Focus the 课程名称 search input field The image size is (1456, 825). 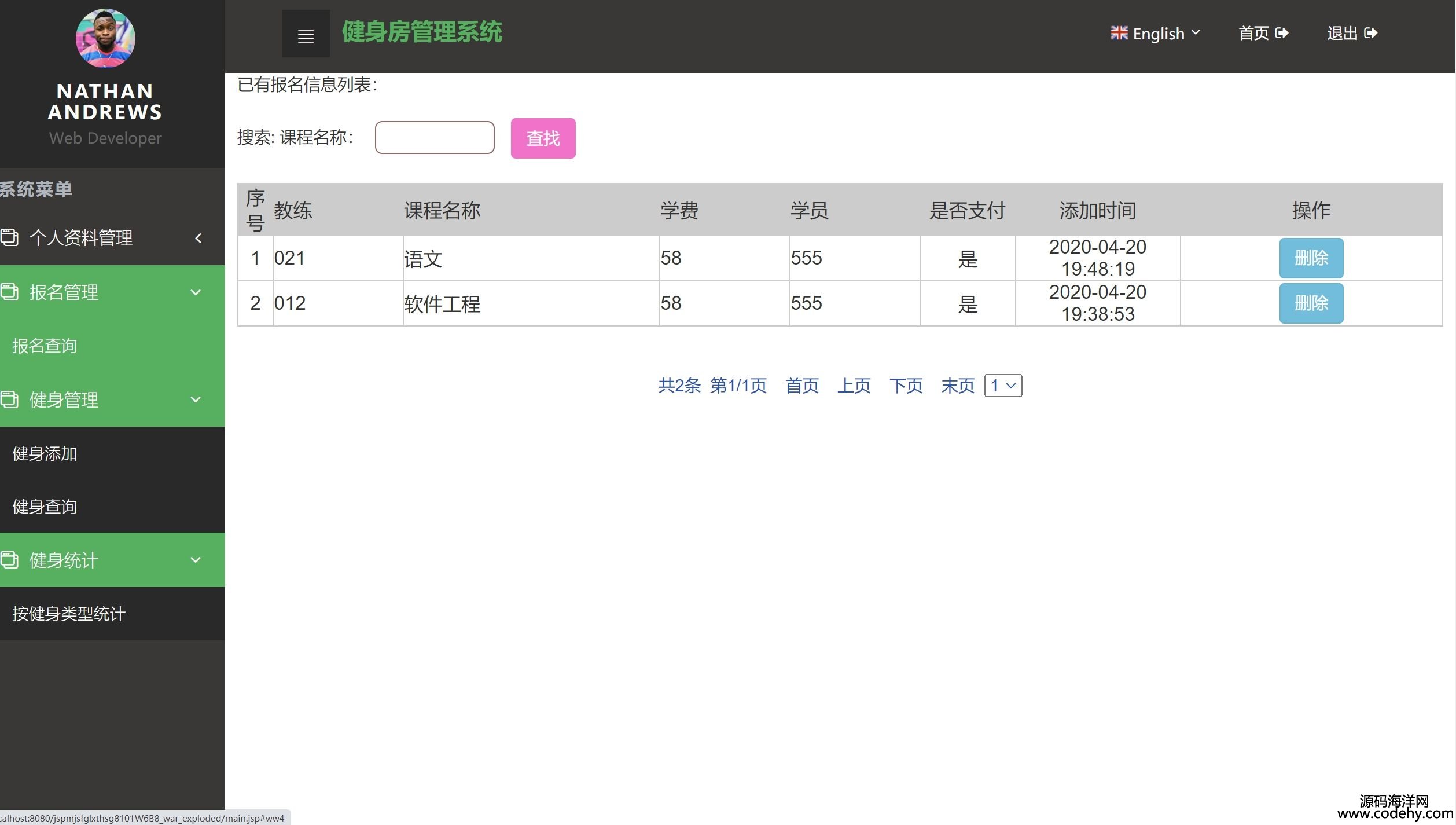(435, 138)
